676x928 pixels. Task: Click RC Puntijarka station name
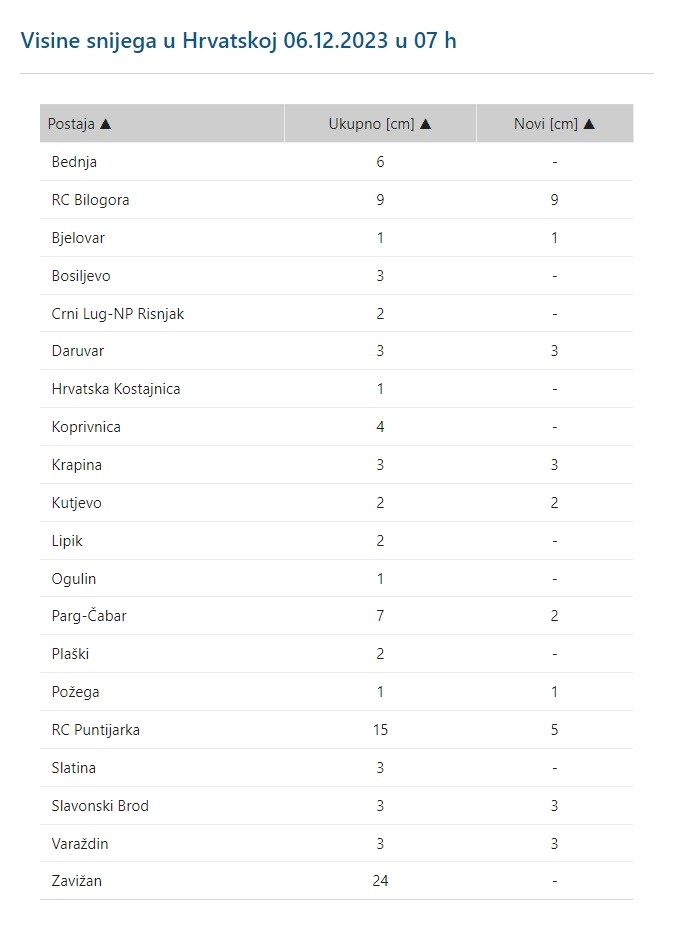pos(95,730)
